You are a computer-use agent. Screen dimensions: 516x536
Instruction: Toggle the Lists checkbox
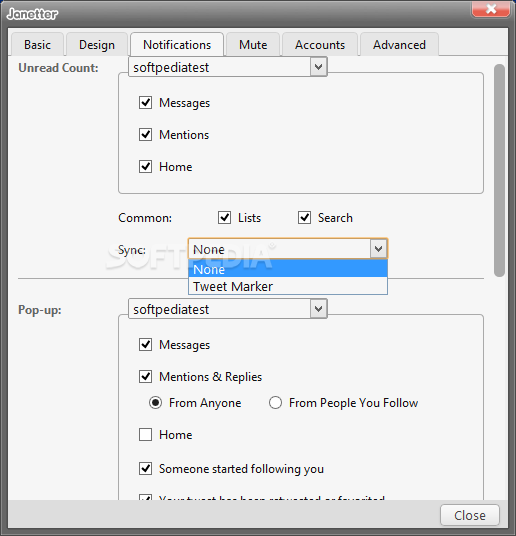click(x=224, y=217)
